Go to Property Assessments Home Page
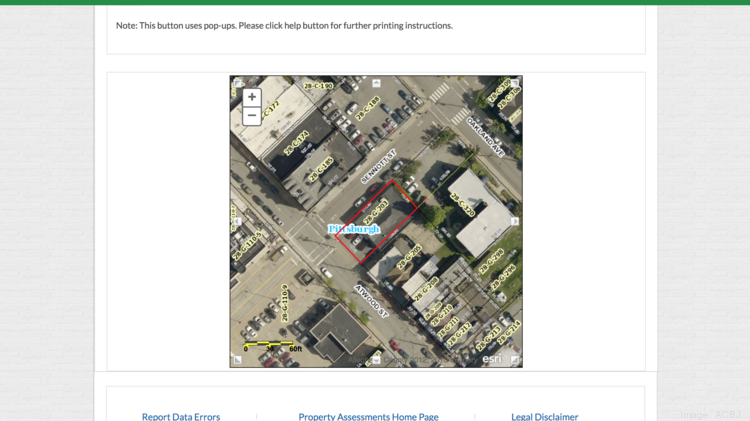The image size is (750, 421). point(368,416)
